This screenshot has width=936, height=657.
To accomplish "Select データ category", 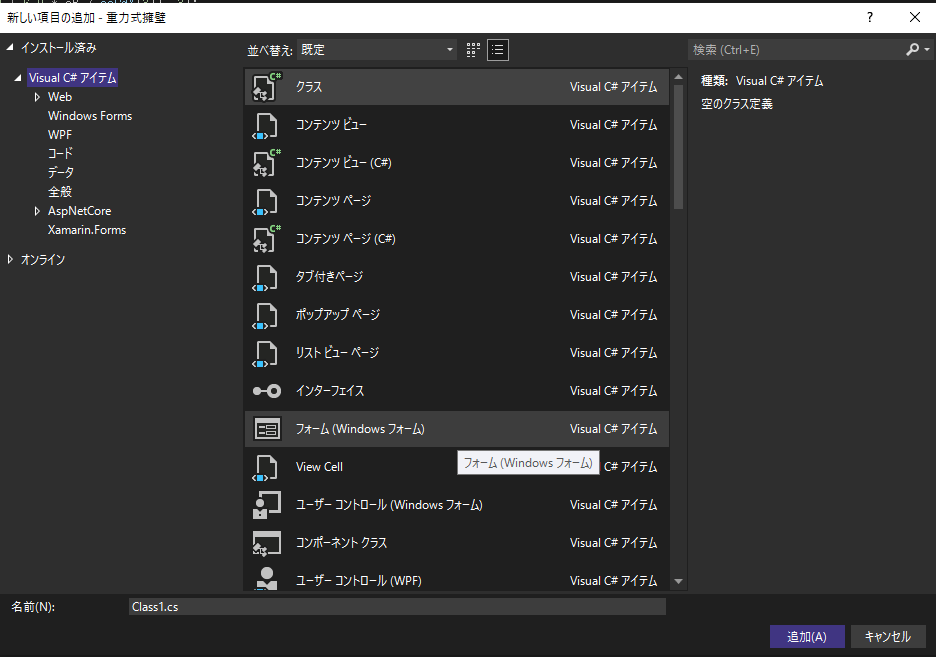I will [x=61, y=172].
